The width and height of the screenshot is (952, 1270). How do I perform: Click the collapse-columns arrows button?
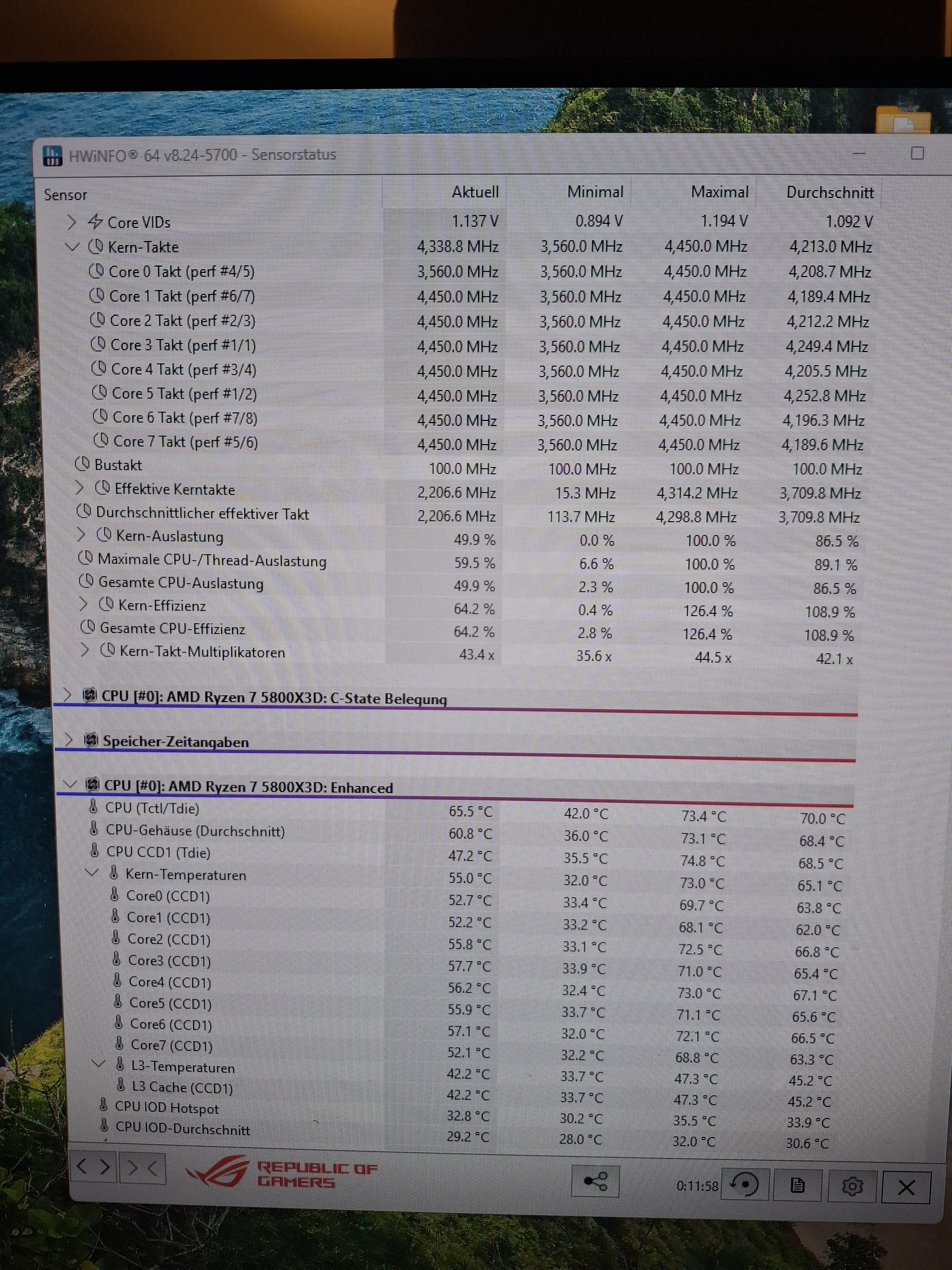[142, 1168]
